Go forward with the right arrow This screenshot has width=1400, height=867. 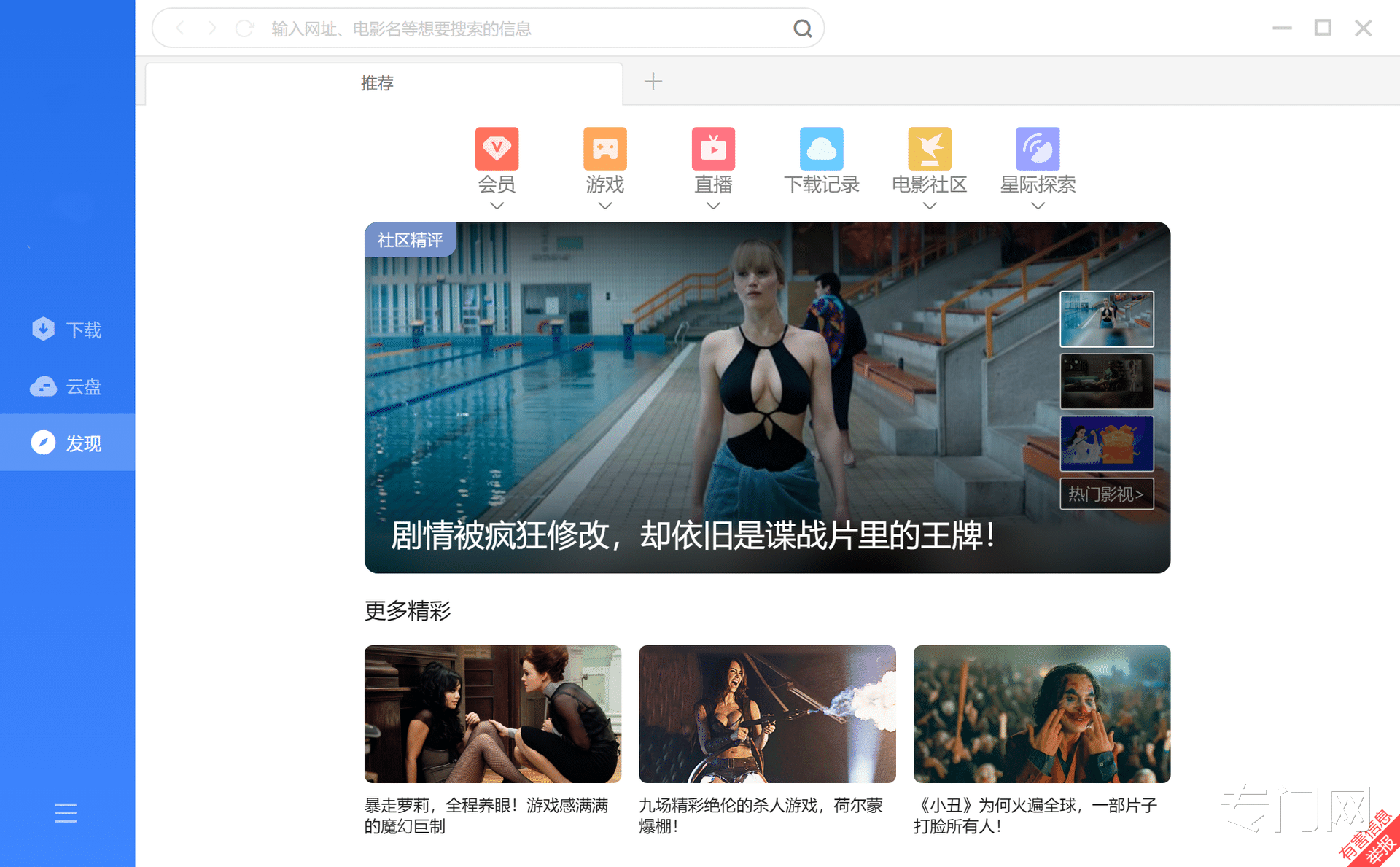212,28
